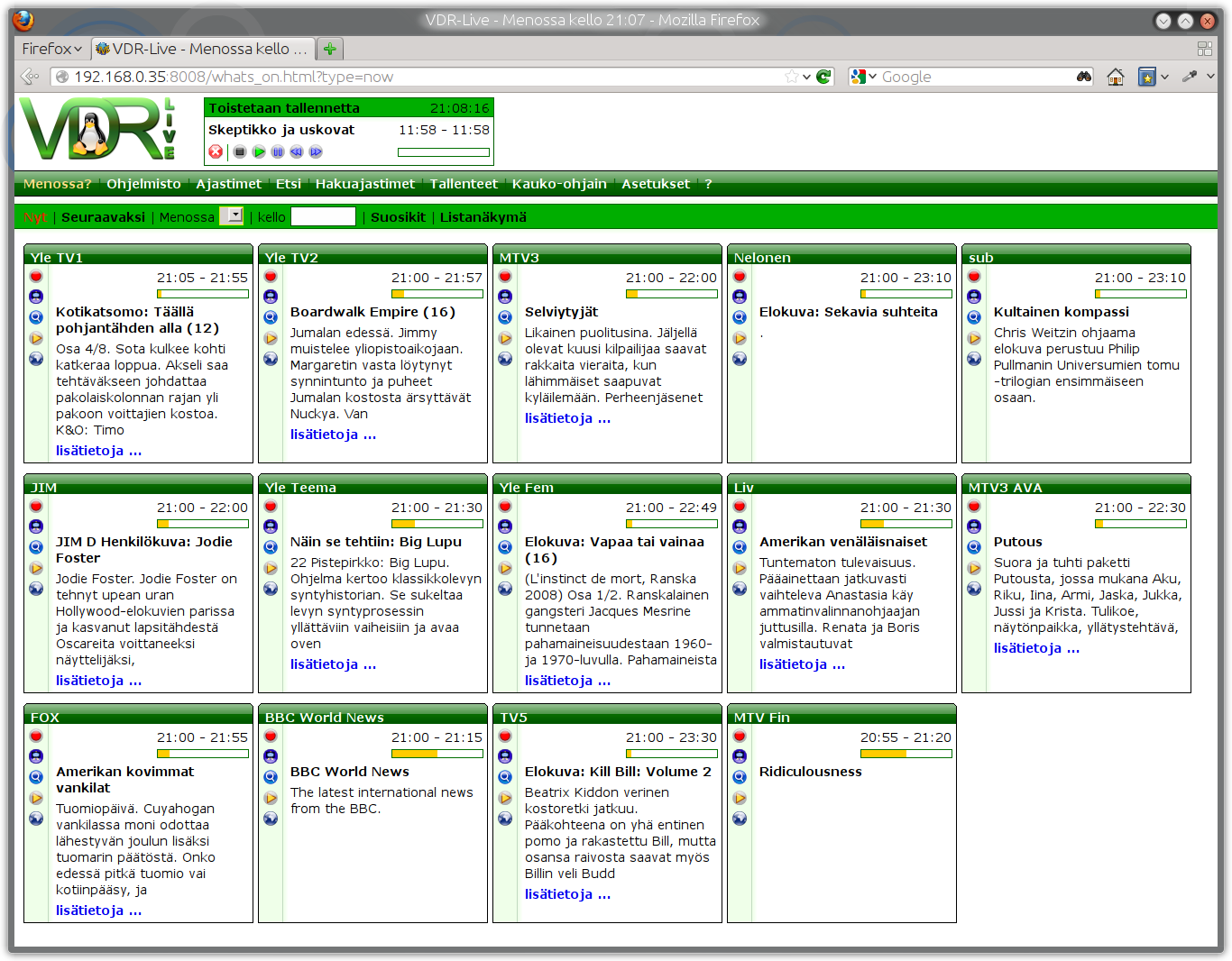
Task: Open the Asetukset settings menu
Action: (x=656, y=184)
